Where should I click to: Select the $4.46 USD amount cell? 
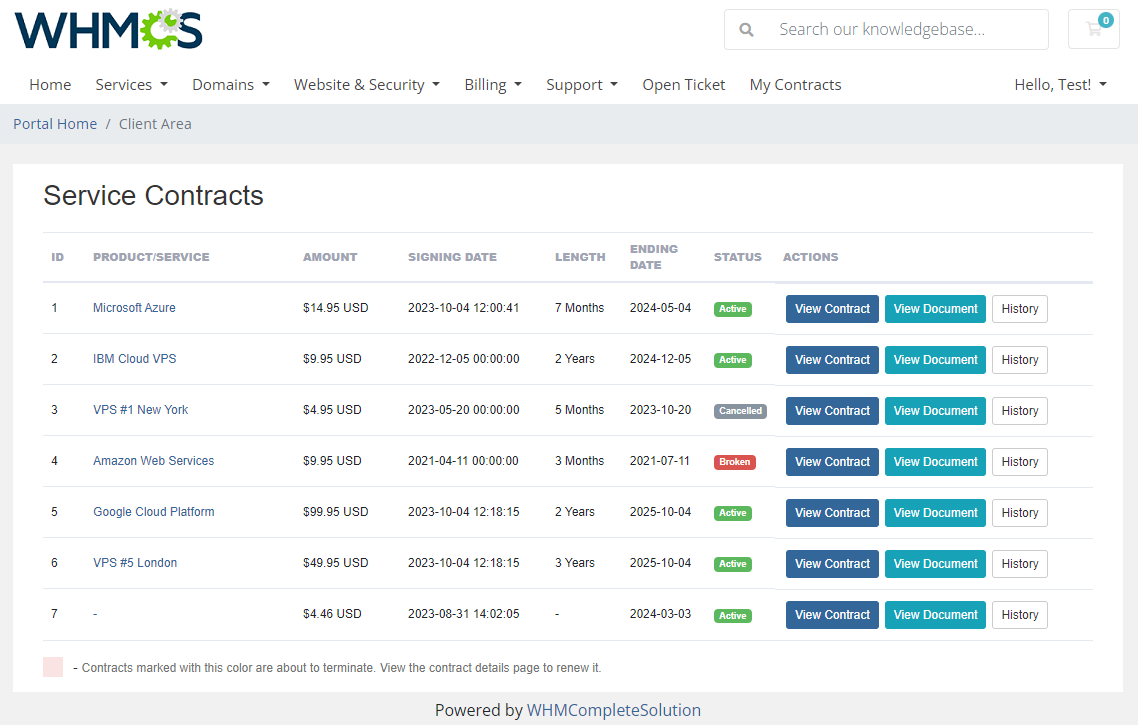tap(332, 614)
